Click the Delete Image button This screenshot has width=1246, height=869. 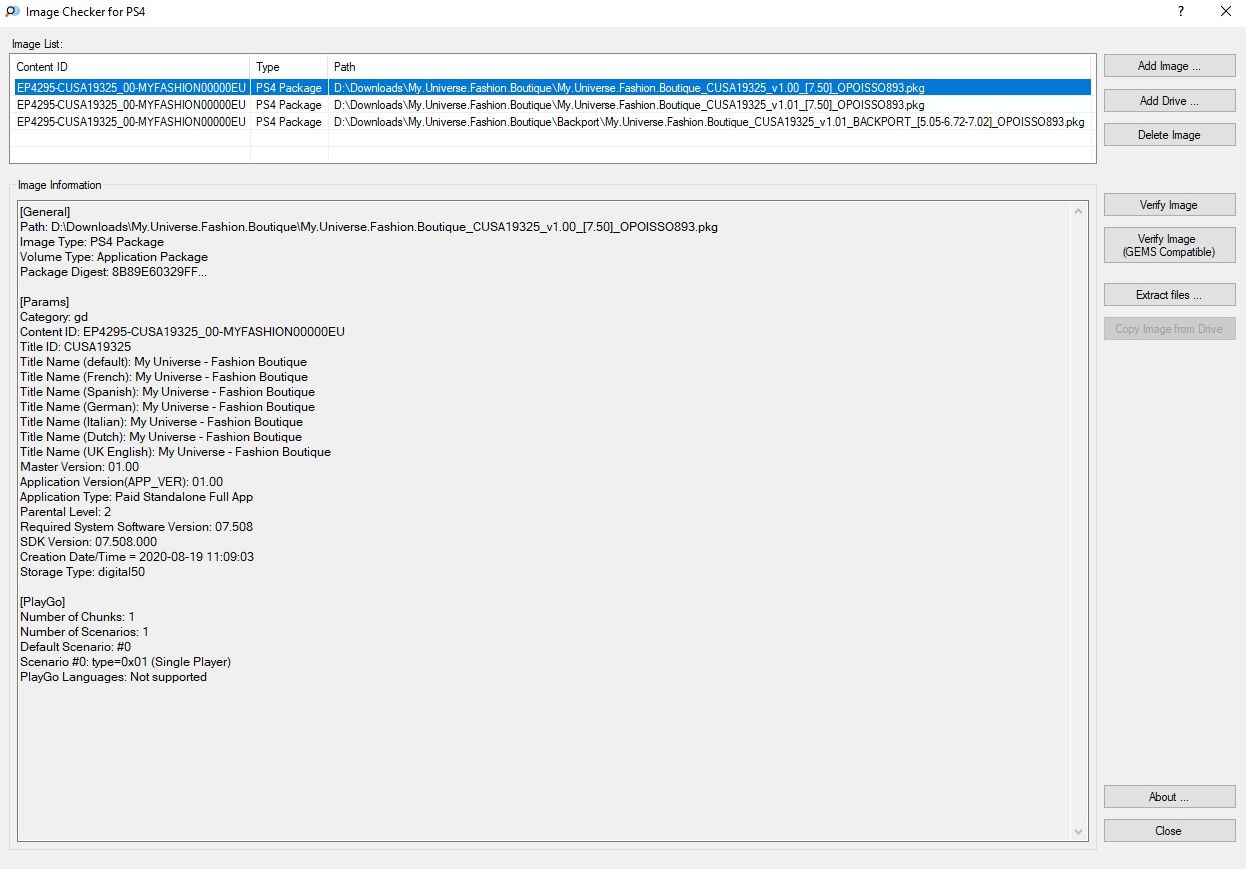pos(1169,135)
